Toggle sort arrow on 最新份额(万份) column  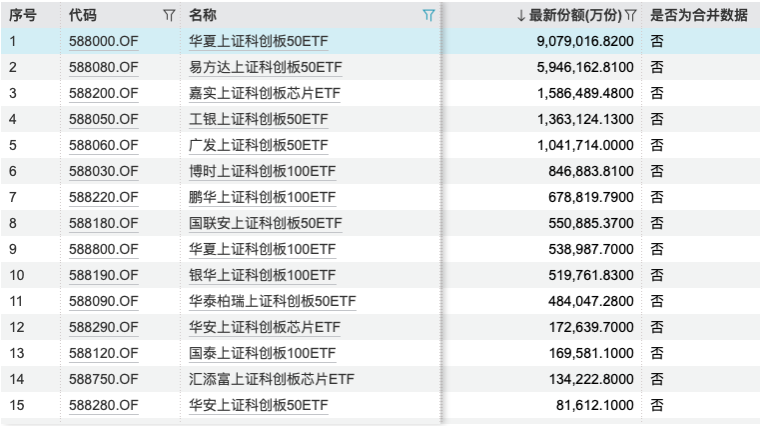click(521, 16)
